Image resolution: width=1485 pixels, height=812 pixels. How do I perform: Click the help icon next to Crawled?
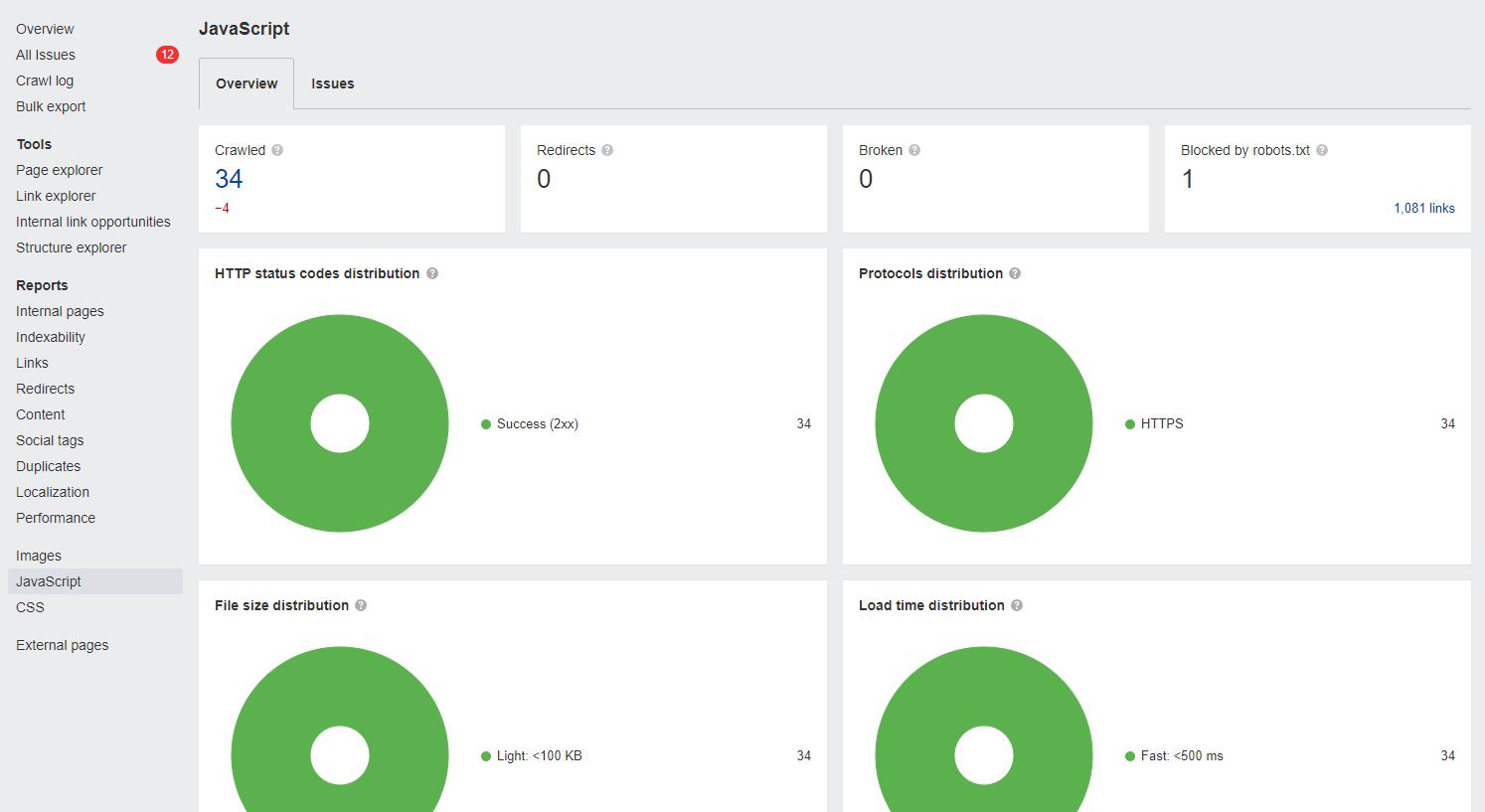[x=277, y=150]
